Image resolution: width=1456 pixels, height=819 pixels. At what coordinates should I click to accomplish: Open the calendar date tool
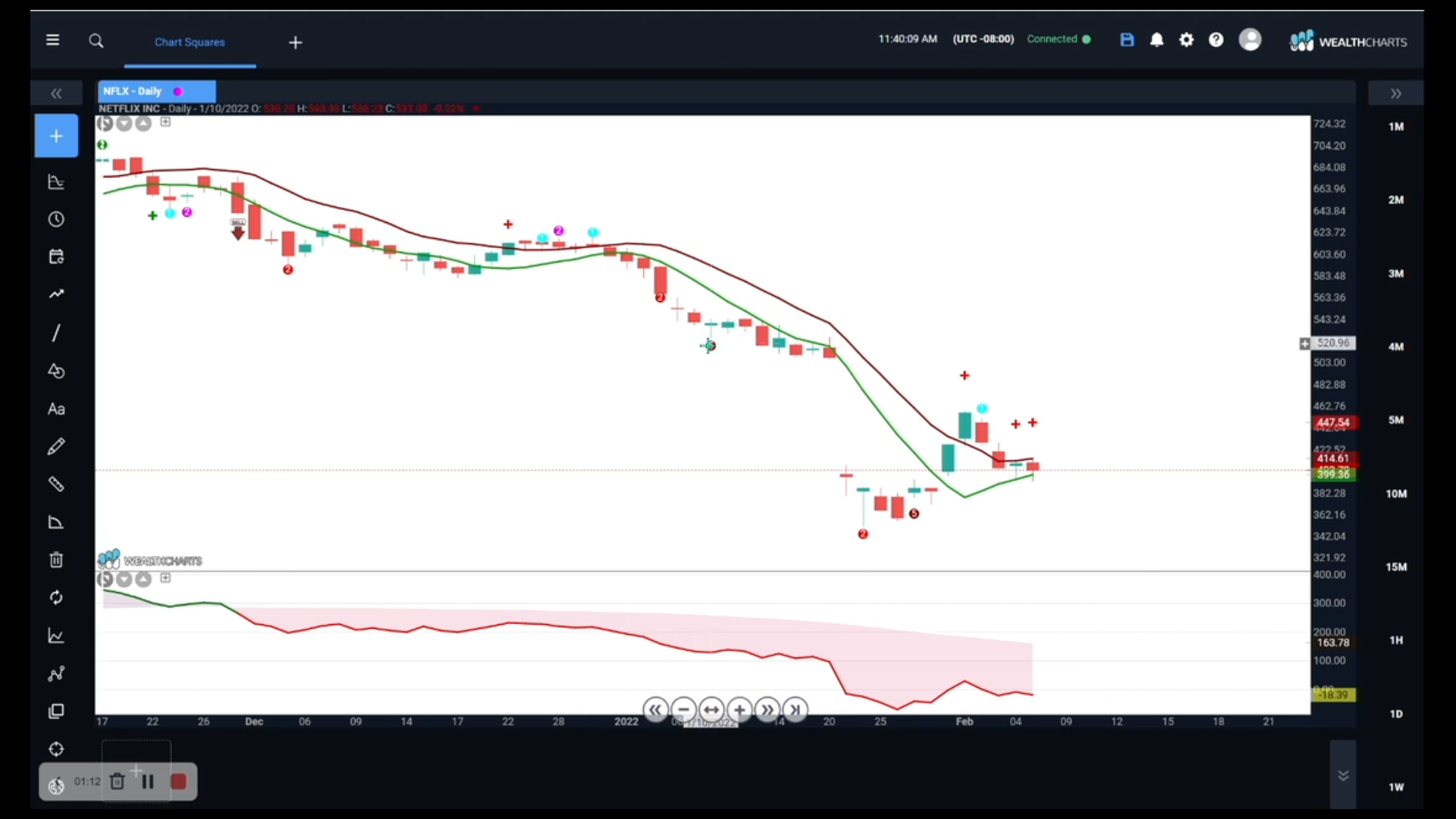[56, 256]
